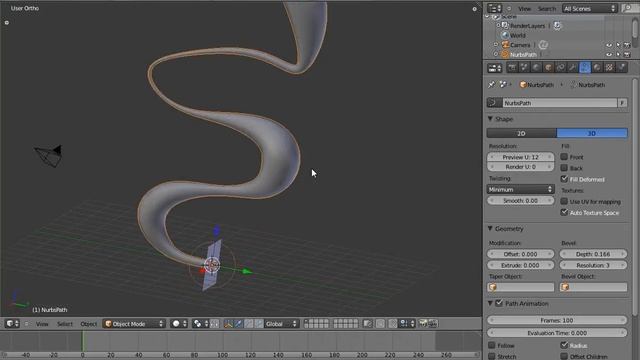Toggle the Path Animation checkbox
Screen dimensions: 640x360
pos(499,303)
